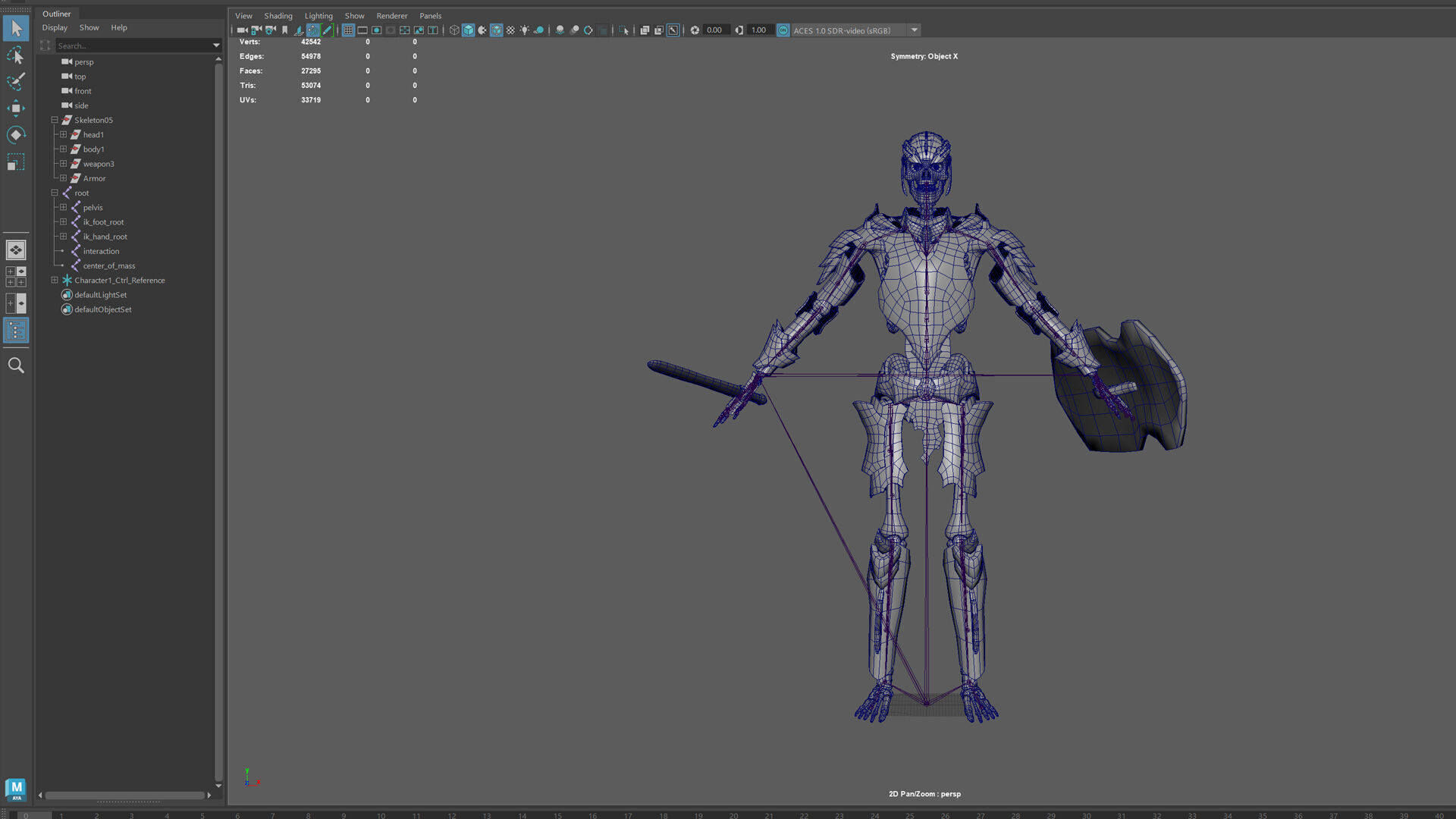The image size is (1456, 819).
Task: Choose the Rotate tool
Action: [x=16, y=135]
